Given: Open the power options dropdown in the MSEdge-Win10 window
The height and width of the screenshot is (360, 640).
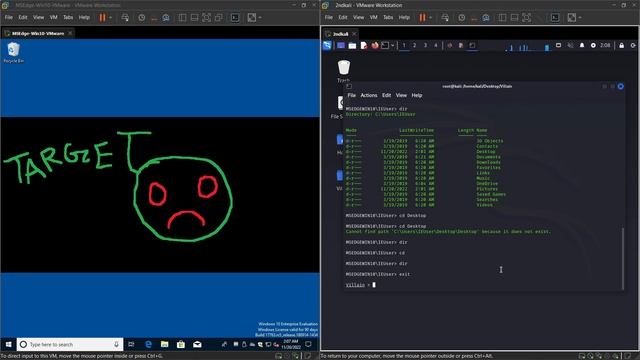Looking at the screenshot, I should click(x=110, y=18).
